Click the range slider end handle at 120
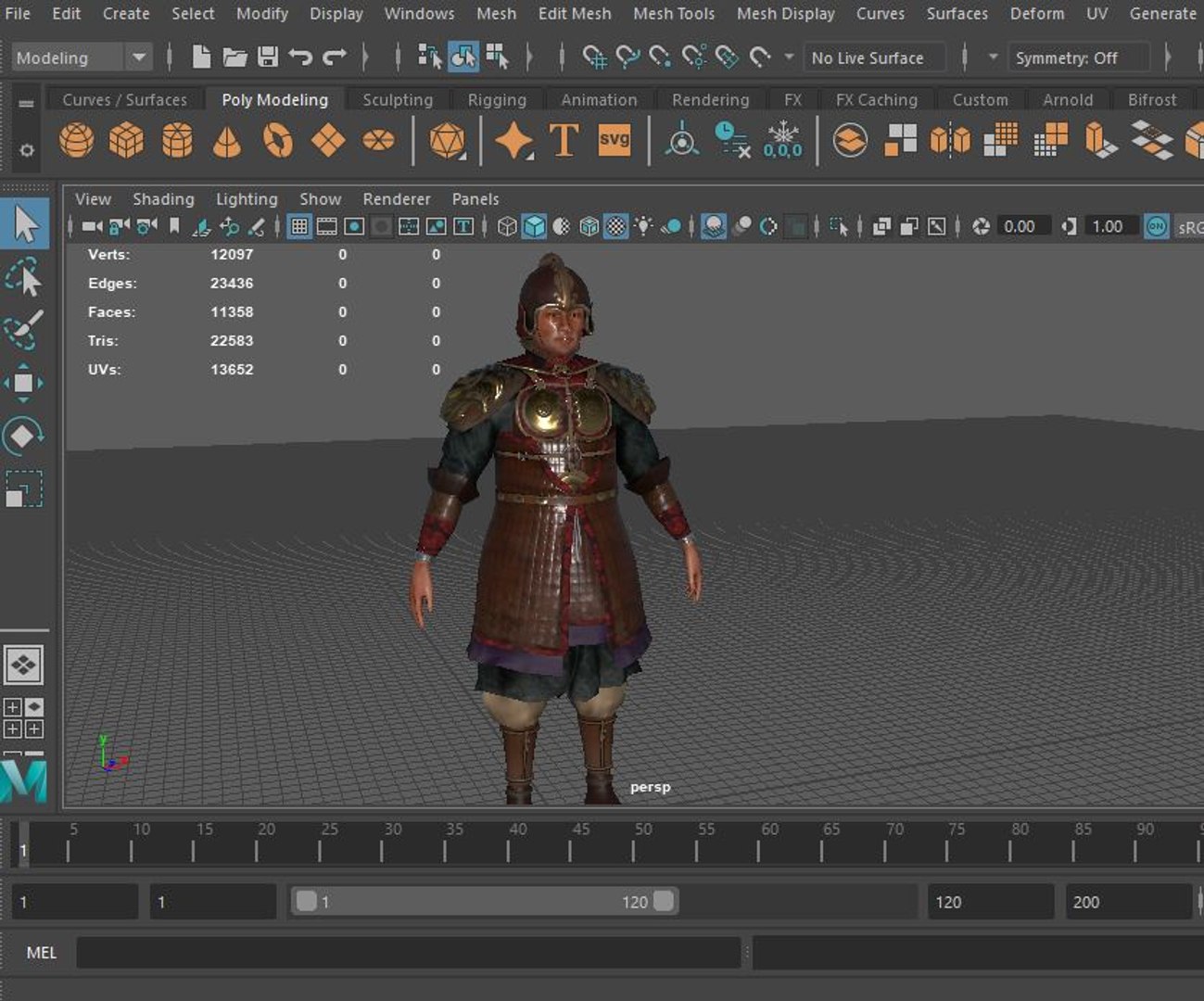Image resolution: width=1204 pixels, height=1001 pixels. (x=664, y=901)
